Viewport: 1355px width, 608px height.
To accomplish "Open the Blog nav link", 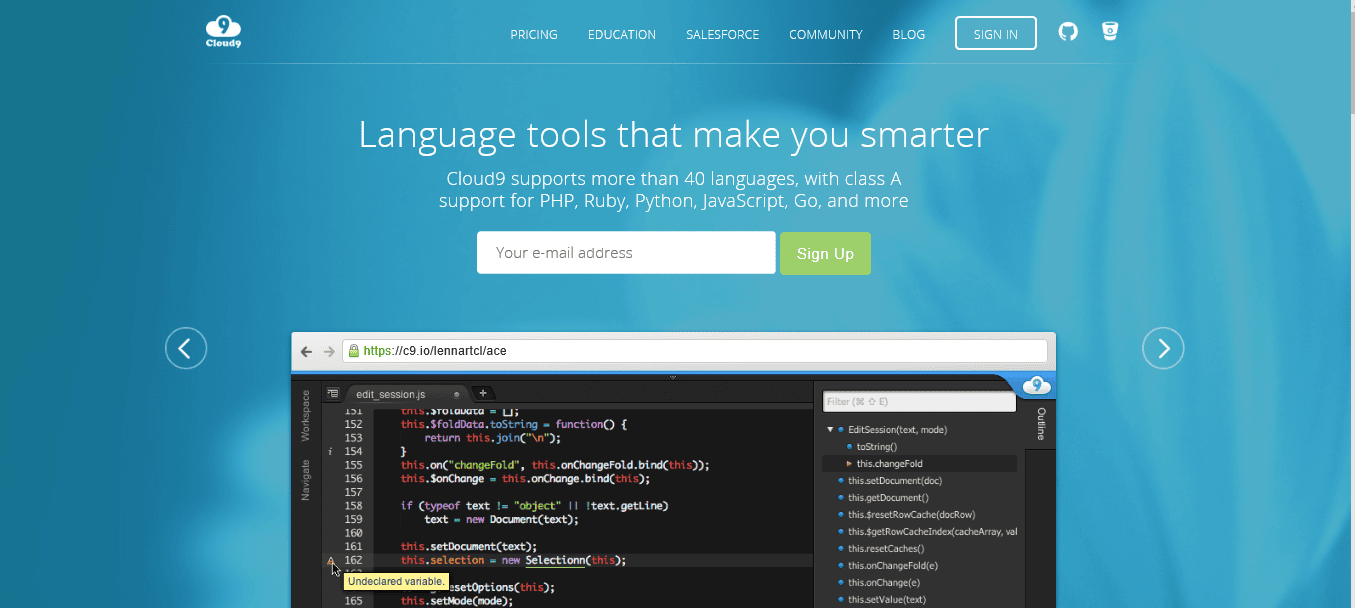I will [x=908, y=34].
